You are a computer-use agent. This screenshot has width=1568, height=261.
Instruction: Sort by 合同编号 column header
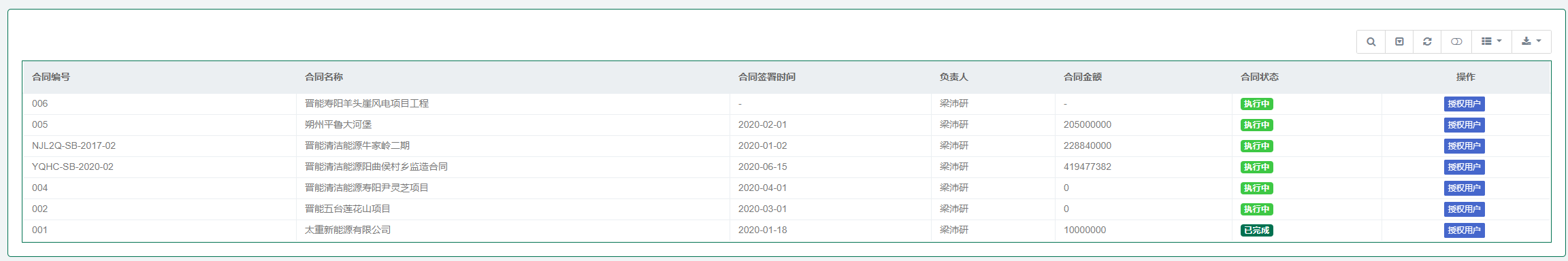tap(51, 77)
